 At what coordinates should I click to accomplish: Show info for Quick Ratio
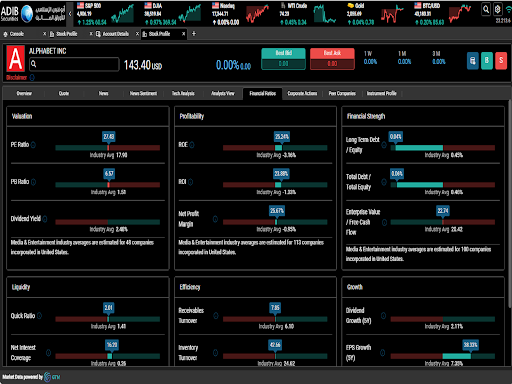point(40,316)
